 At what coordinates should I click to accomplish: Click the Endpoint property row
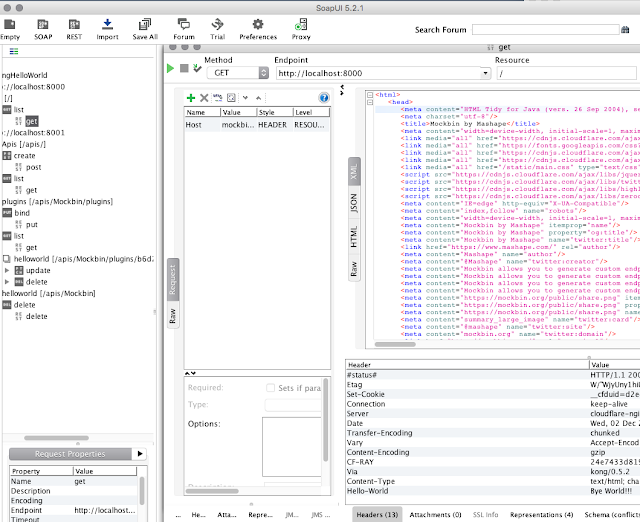pyautogui.click(x=74, y=510)
